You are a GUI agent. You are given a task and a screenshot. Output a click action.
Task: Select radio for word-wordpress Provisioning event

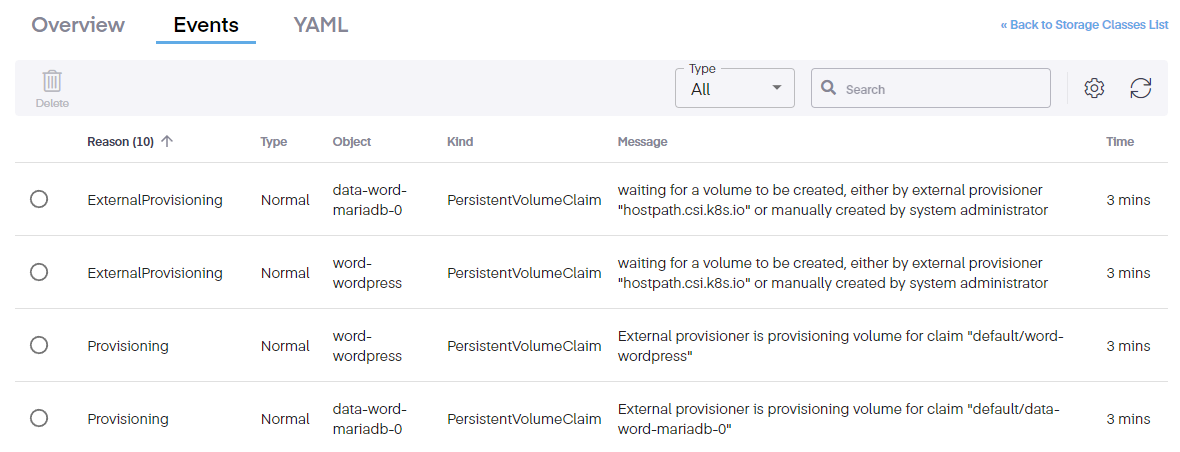click(x=39, y=345)
